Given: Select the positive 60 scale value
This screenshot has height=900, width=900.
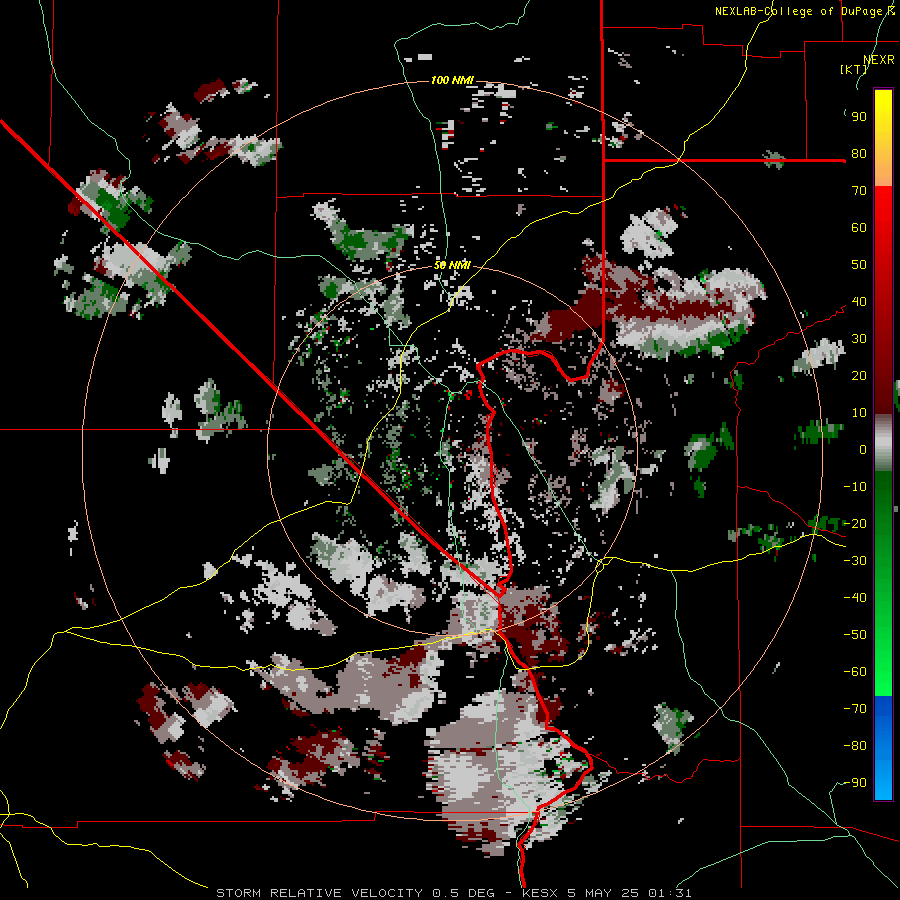Looking at the screenshot, I should pyautogui.click(x=859, y=228).
